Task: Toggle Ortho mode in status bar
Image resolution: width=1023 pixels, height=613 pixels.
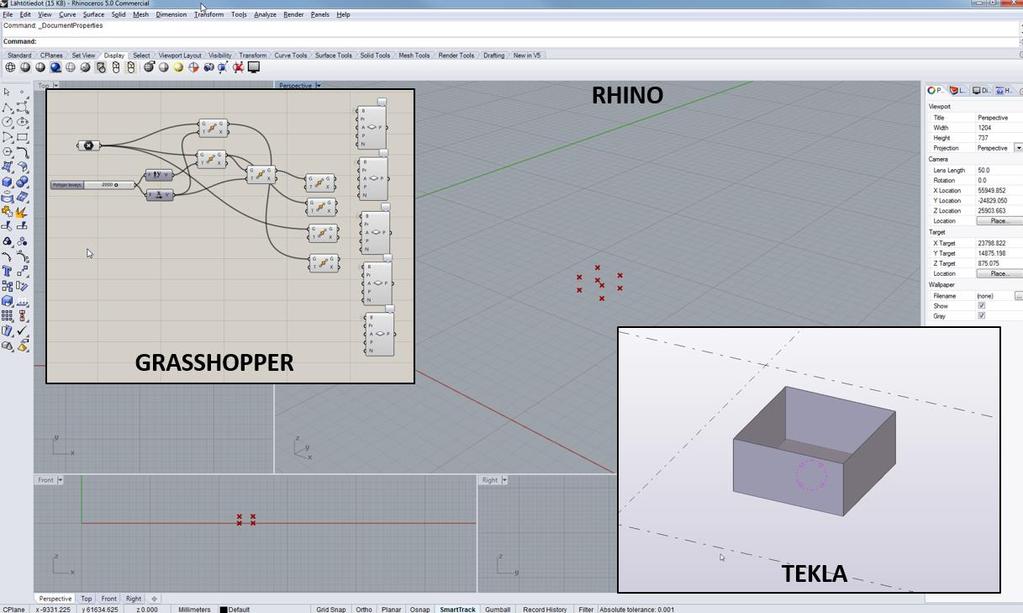Action: (363, 609)
